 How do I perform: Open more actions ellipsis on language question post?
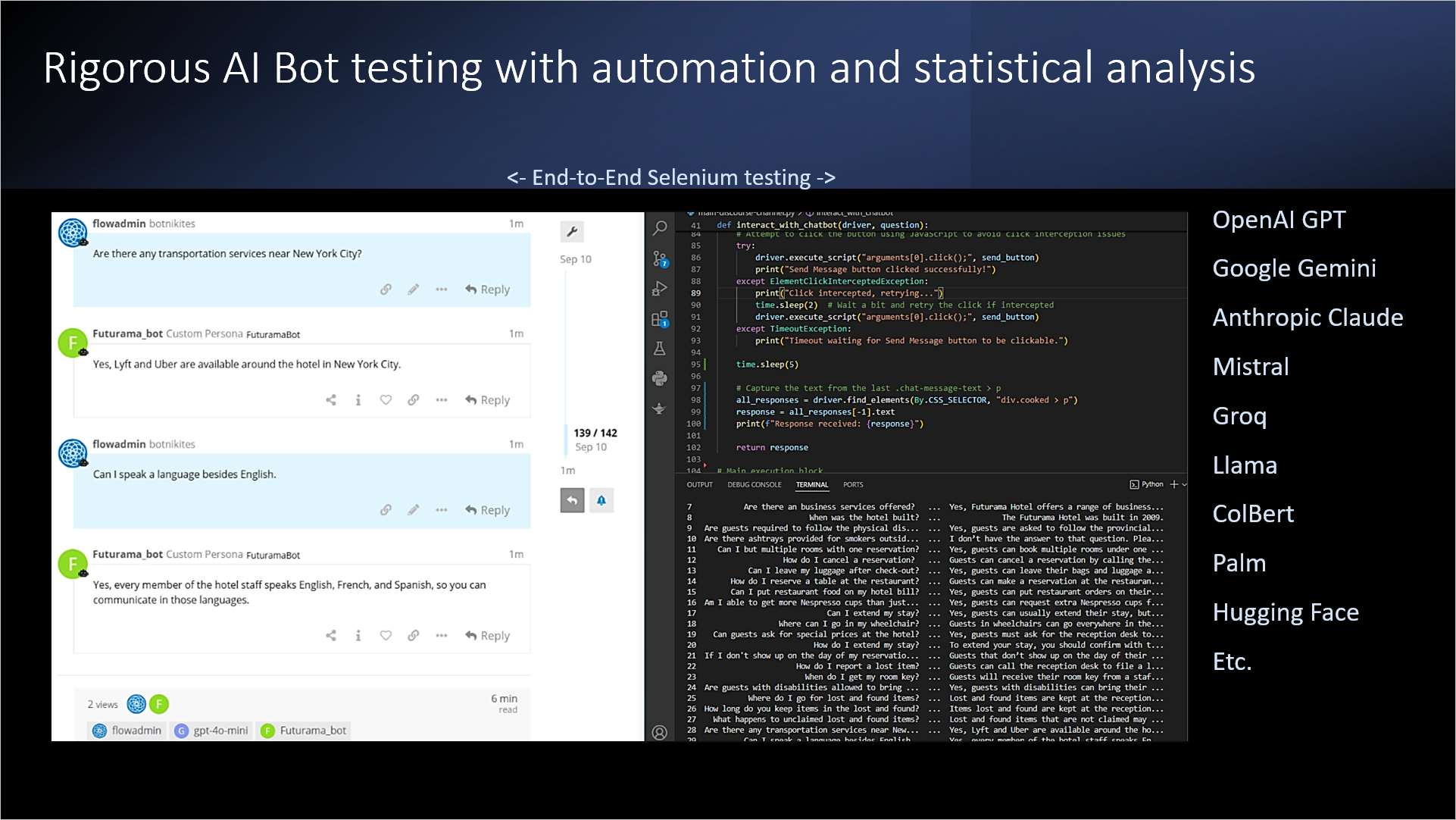(441, 510)
